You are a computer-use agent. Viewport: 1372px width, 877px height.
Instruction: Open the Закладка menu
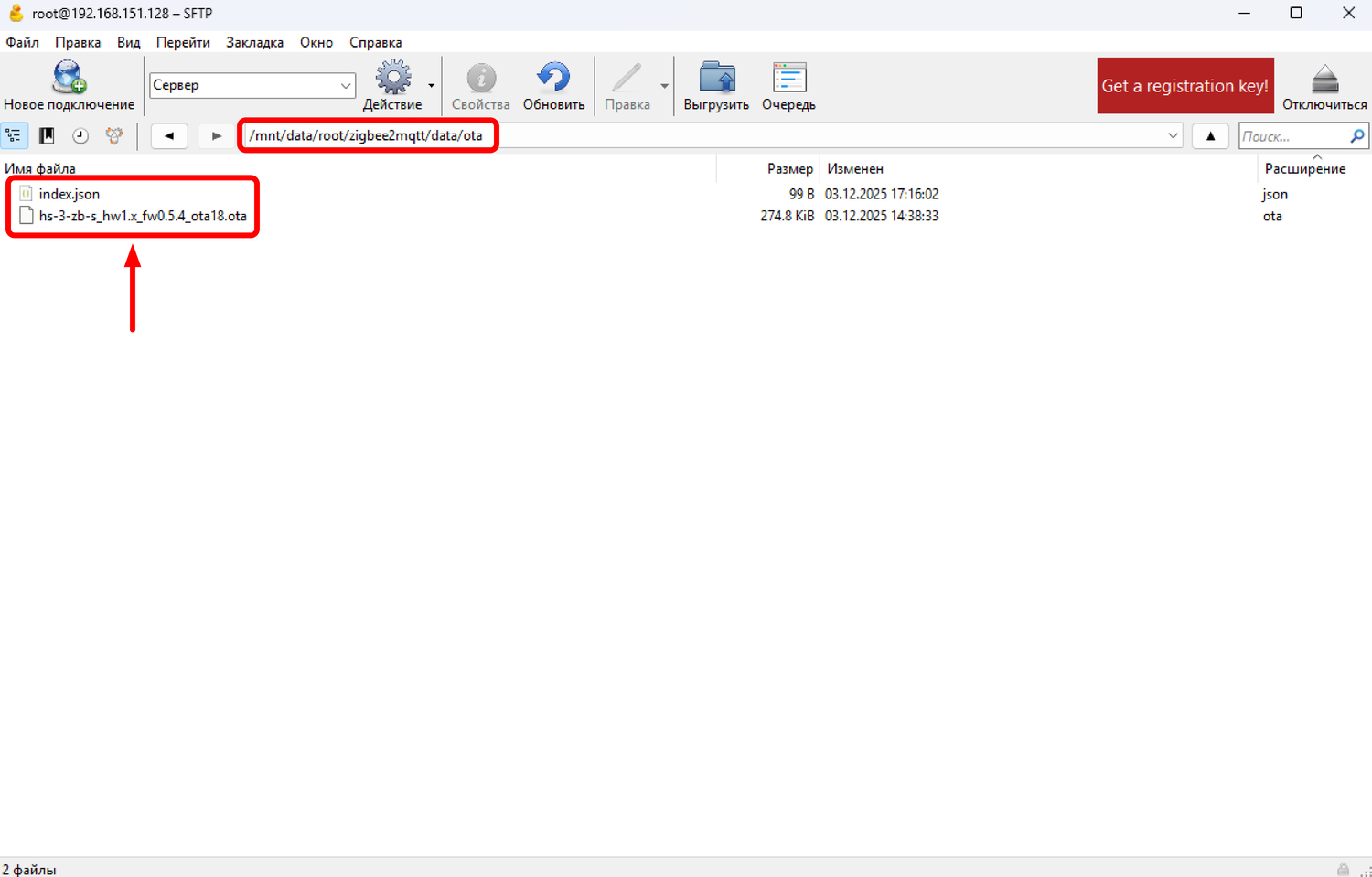tap(254, 42)
